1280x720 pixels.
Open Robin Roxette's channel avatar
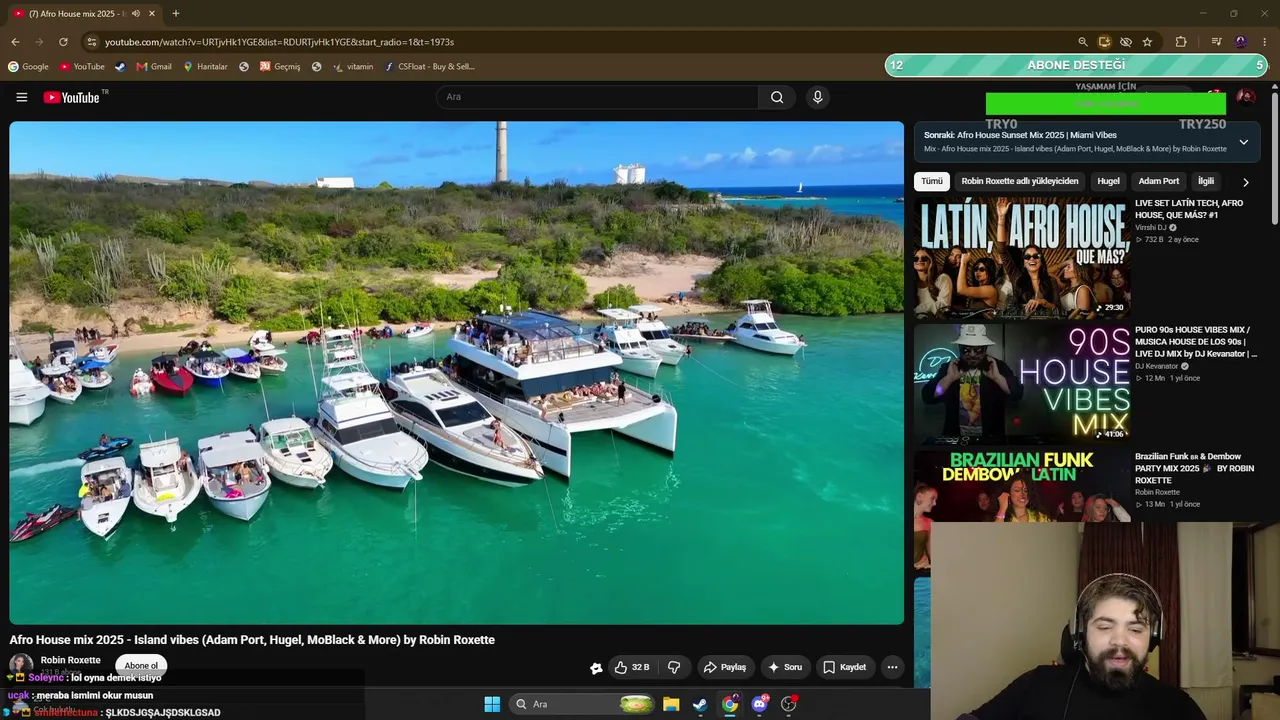(21, 665)
